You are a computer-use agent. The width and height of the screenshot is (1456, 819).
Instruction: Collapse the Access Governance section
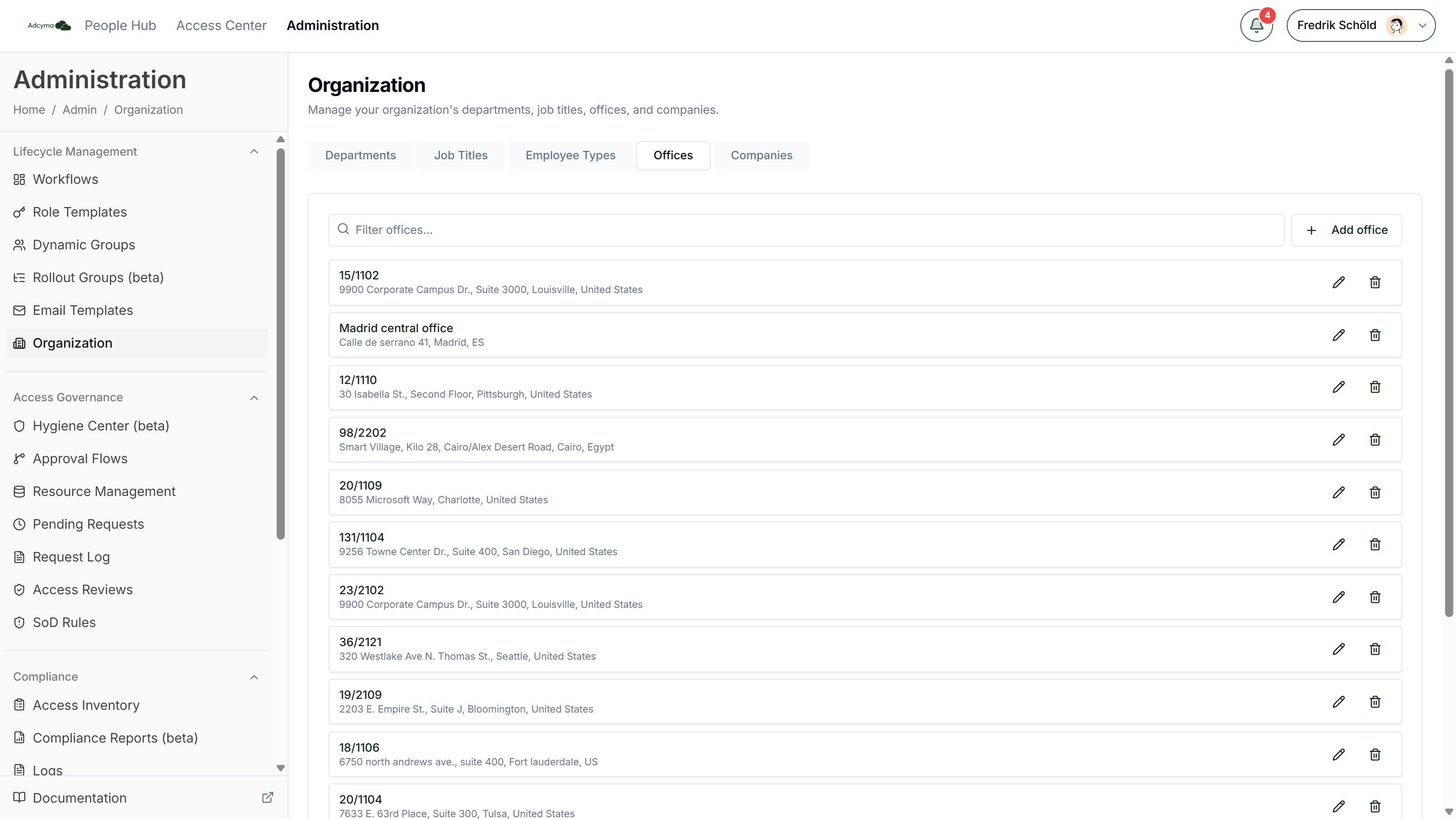pos(254,398)
